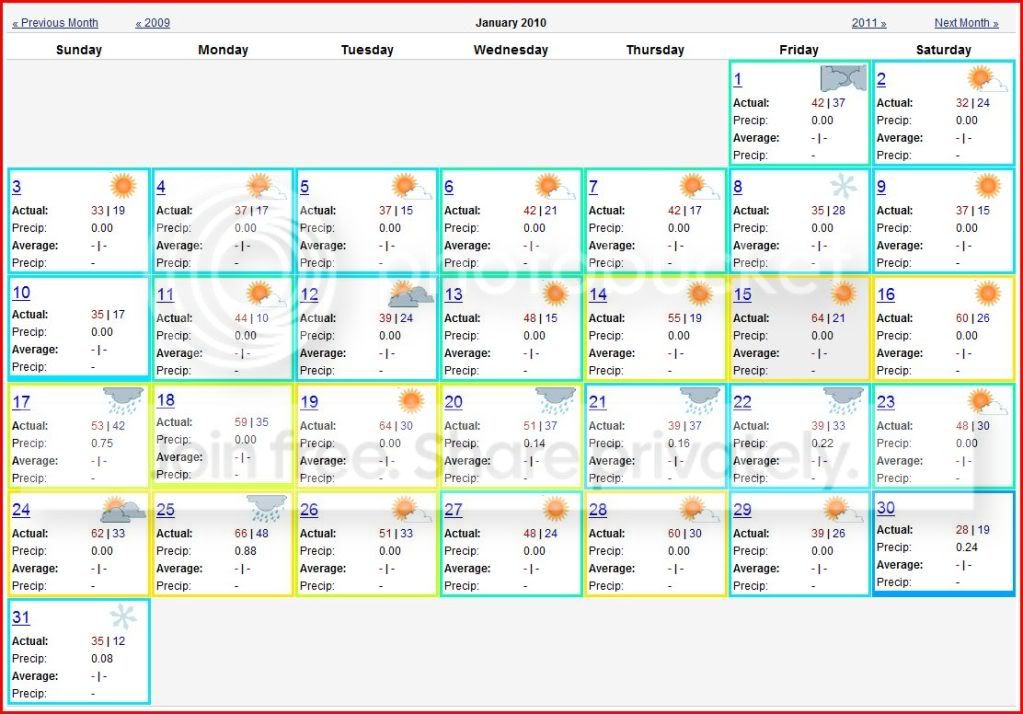Screen dimensions: 1023x714
Task: Open the day 30 date link
Action: [886, 508]
